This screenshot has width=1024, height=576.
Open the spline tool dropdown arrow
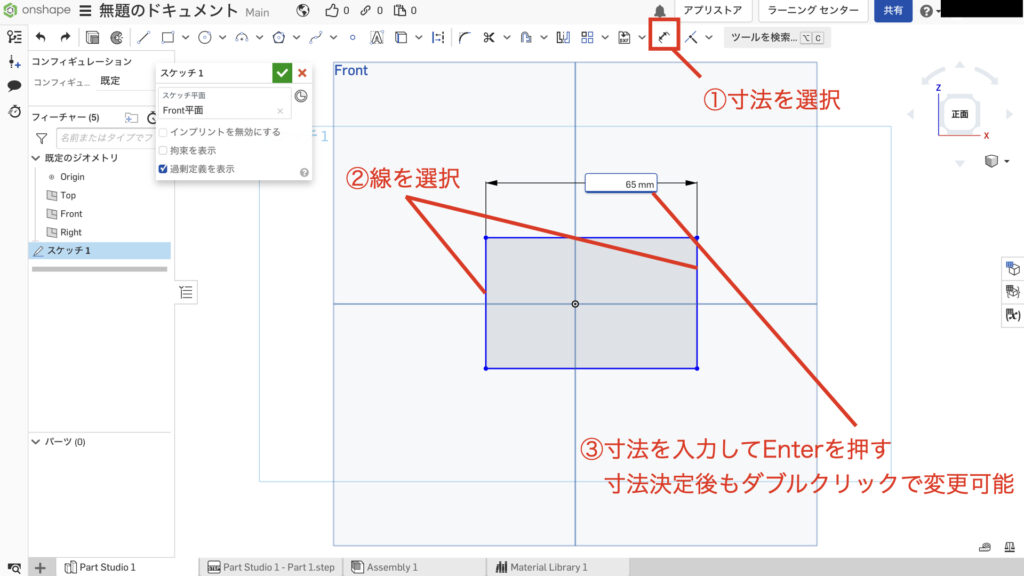[334, 37]
